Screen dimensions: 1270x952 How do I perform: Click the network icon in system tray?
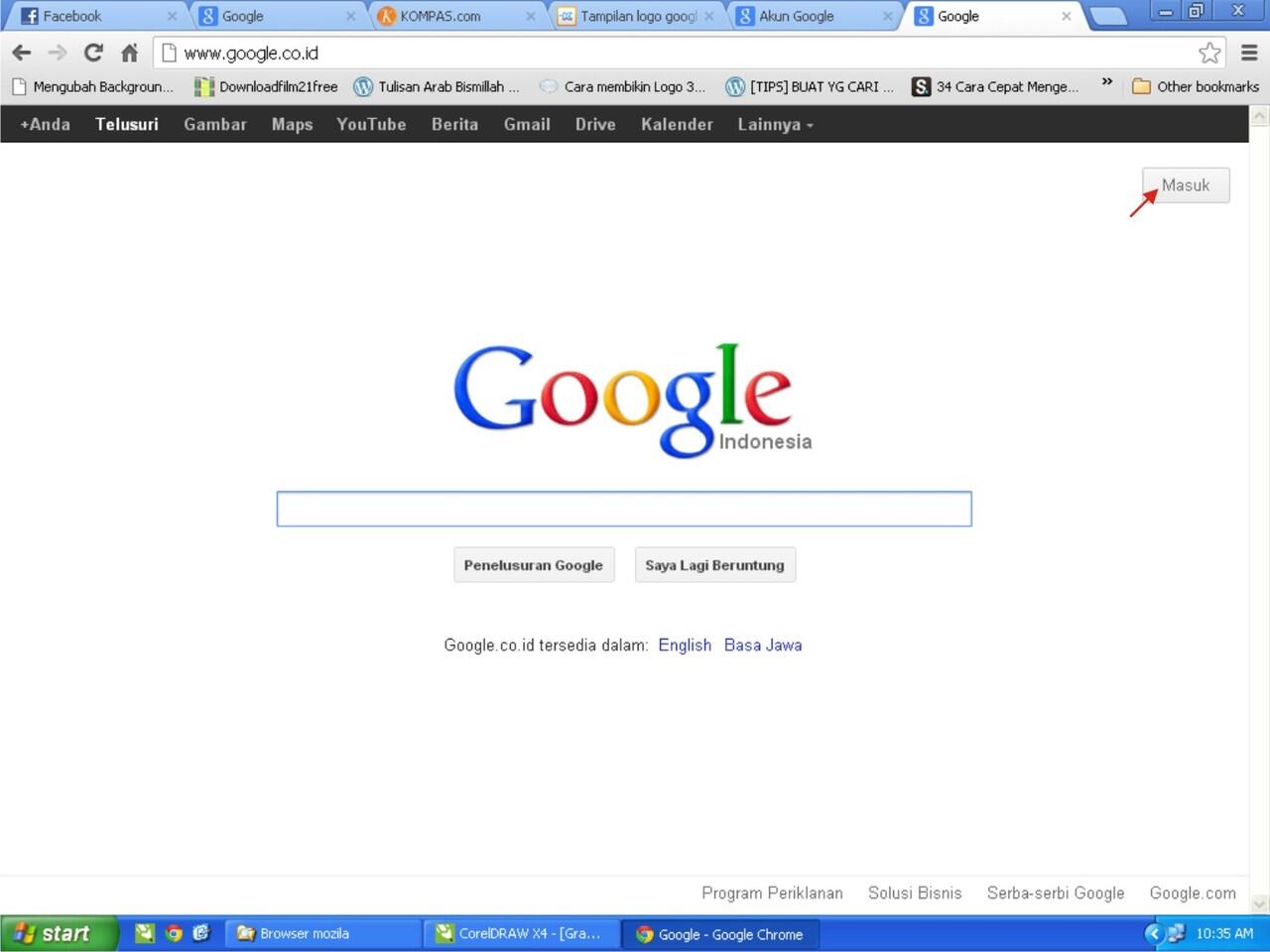click(1176, 933)
